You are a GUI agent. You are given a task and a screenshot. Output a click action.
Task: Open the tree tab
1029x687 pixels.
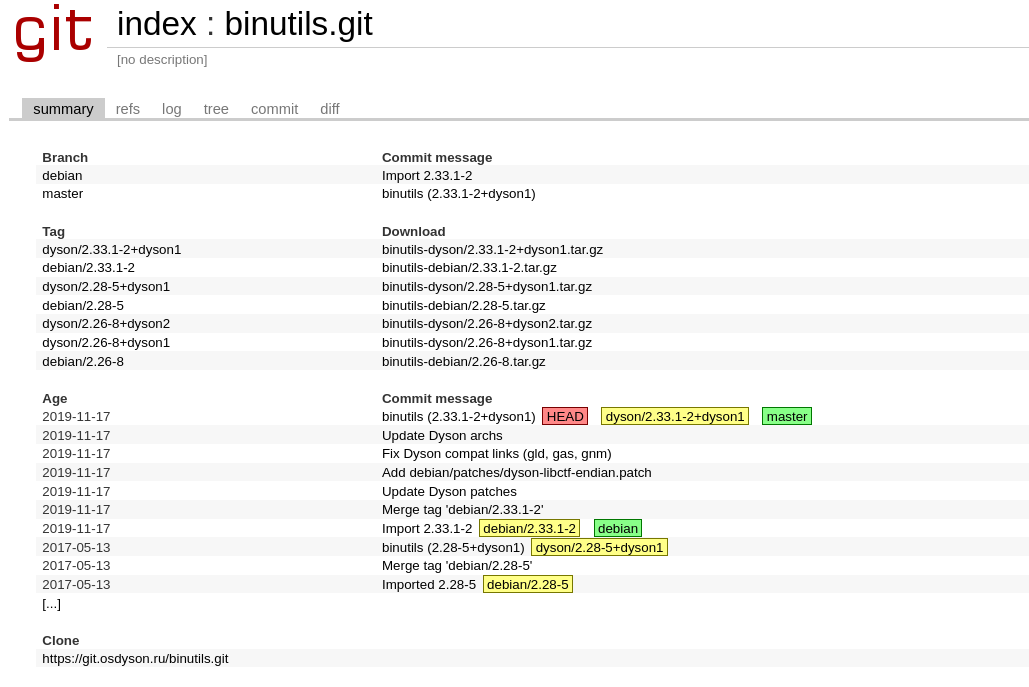(x=216, y=109)
